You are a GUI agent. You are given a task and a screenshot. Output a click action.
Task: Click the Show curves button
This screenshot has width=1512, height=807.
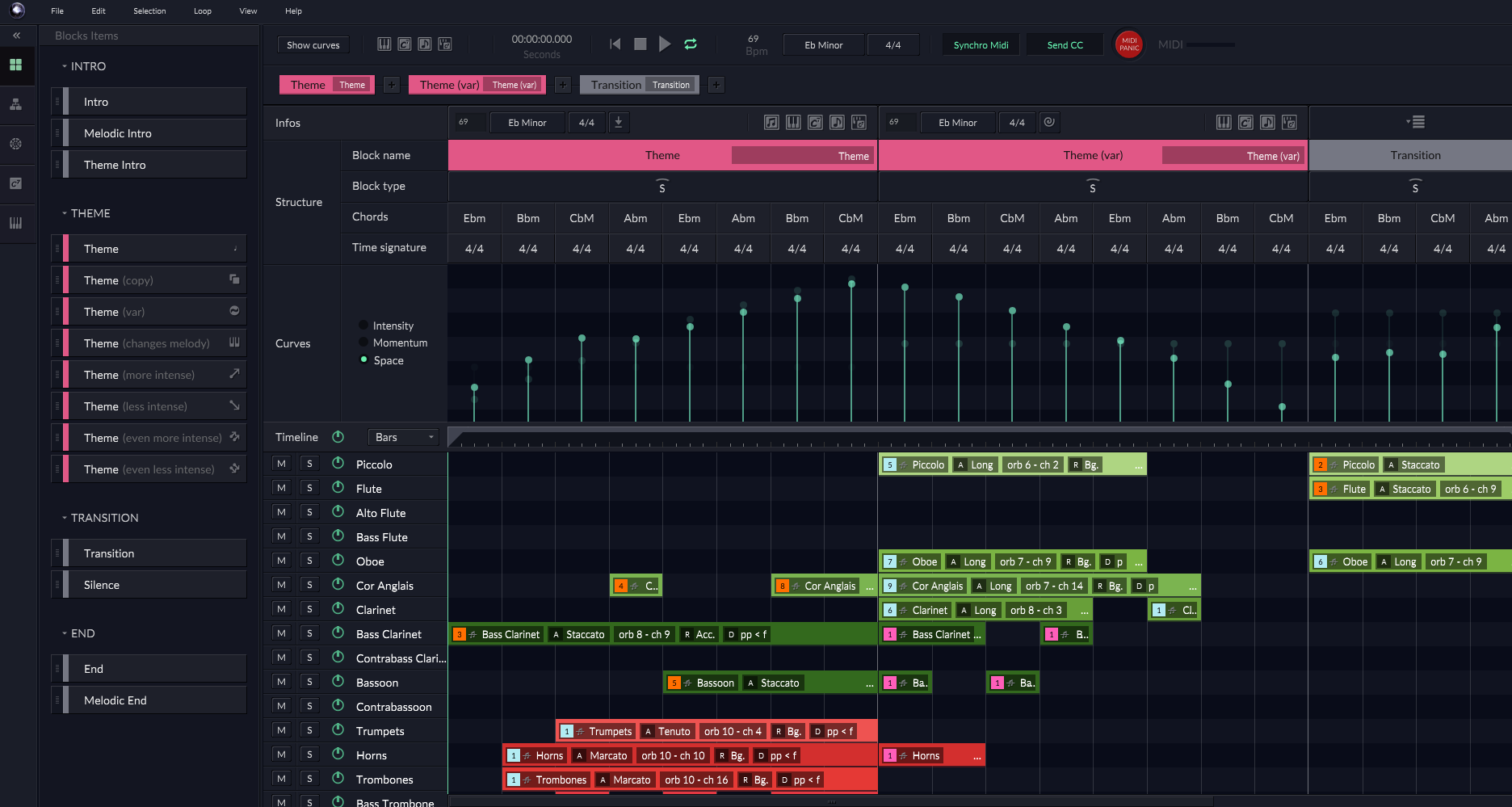[x=313, y=45]
